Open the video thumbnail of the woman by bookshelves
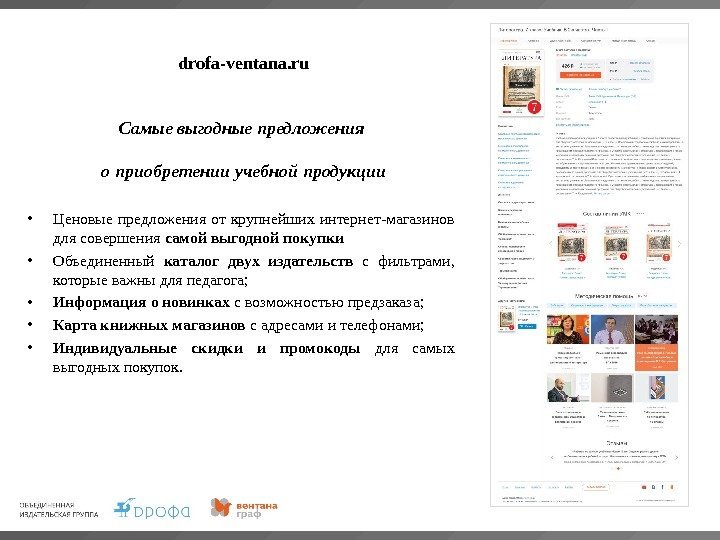Image resolution: width=720 pixels, height=540 pixels. click(568, 329)
